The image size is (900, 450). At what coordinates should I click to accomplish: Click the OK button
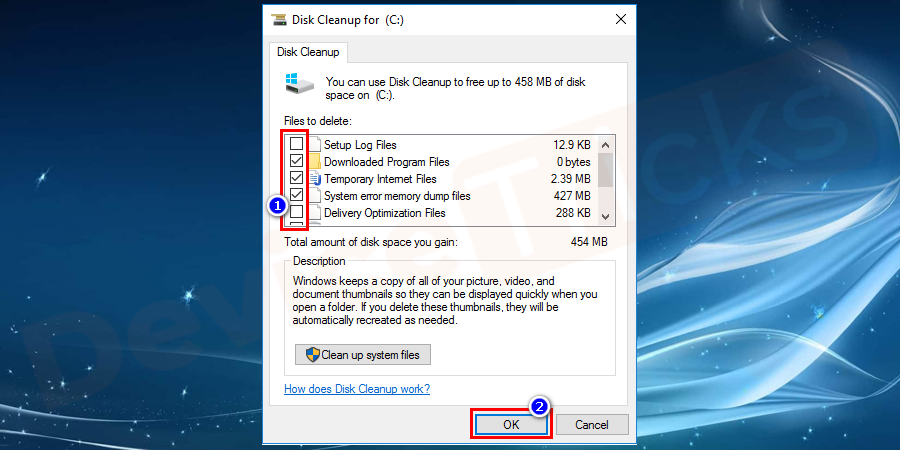pyautogui.click(x=511, y=425)
